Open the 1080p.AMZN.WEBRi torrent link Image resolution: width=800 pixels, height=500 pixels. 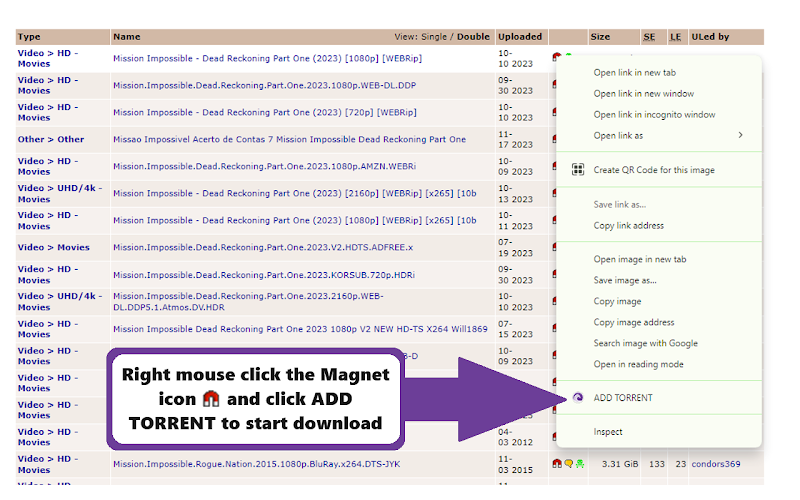[x=264, y=166]
